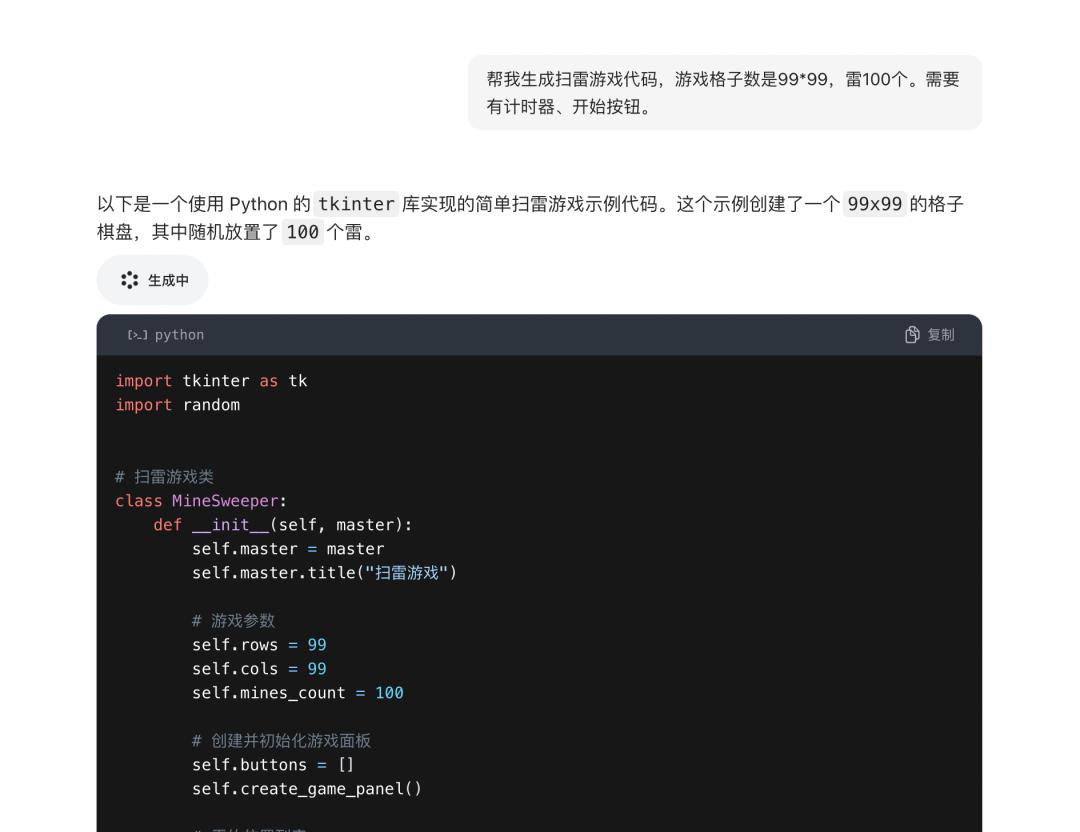Click the 生成中 generating status pill
This screenshot has height=832, width=1080.
[x=152, y=280]
